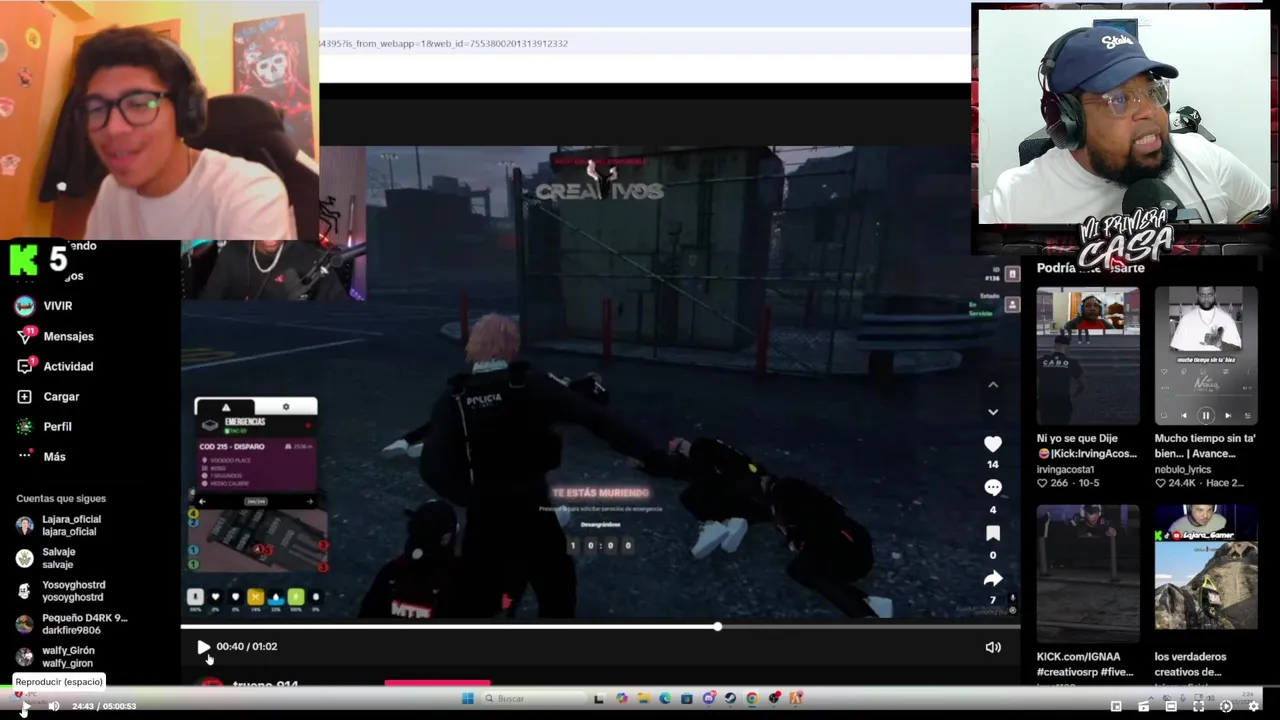Click the 00:40 / 01:02 time label
Screen dimensions: 1280x720
(247, 647)
